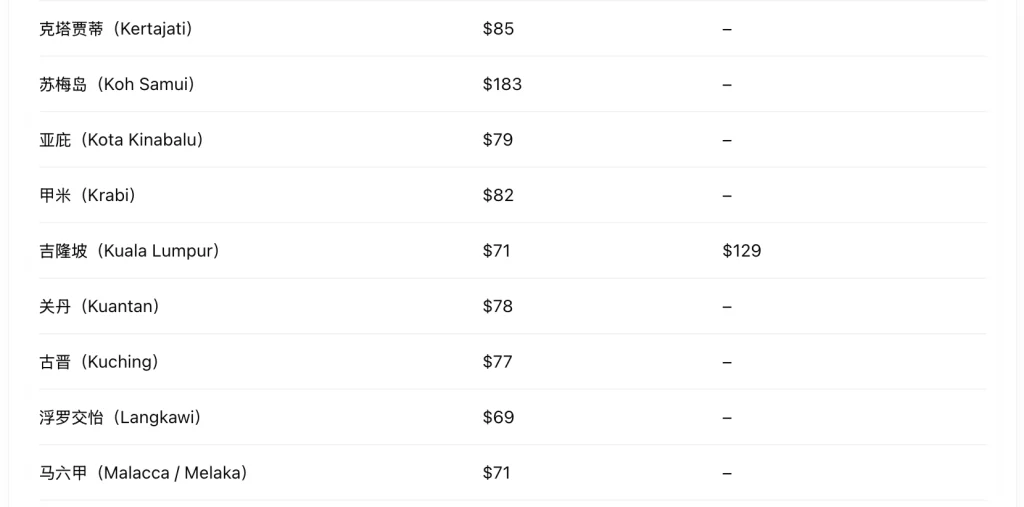
Task: Select the Kuala Lumpur destination name
Action: [129, 251]
